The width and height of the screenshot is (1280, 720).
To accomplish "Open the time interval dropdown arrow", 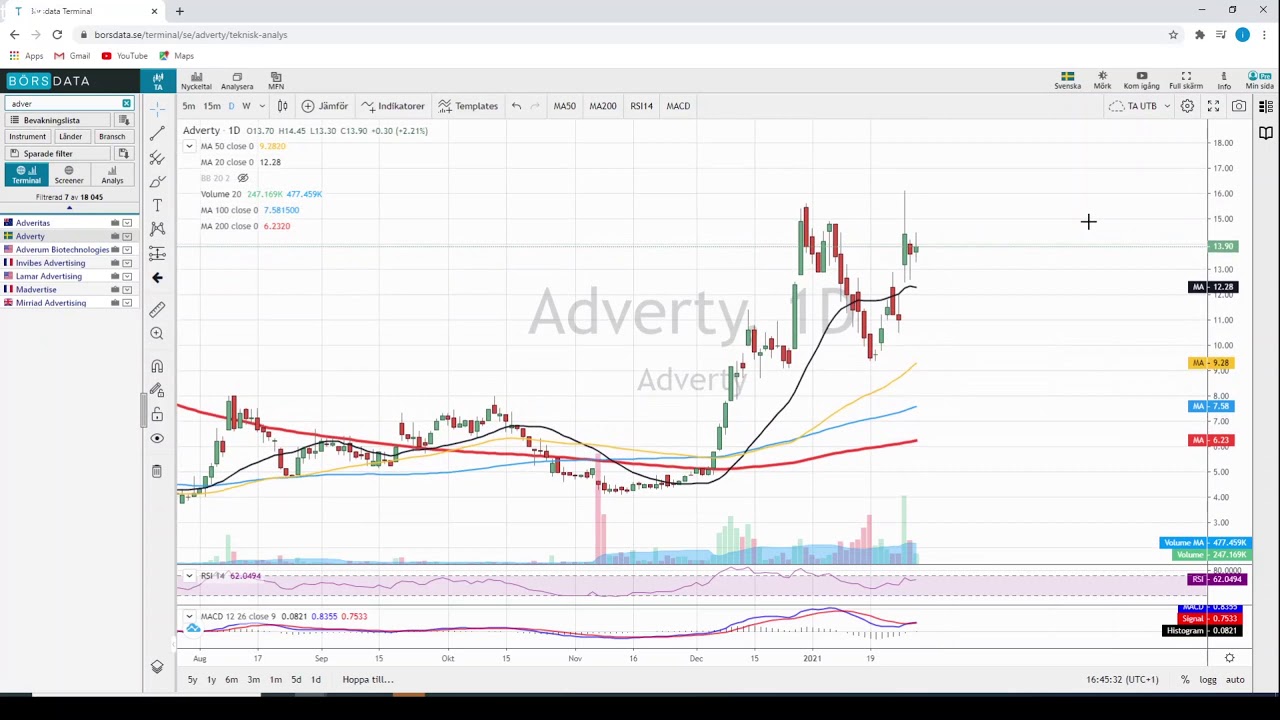I will [262, 106].
